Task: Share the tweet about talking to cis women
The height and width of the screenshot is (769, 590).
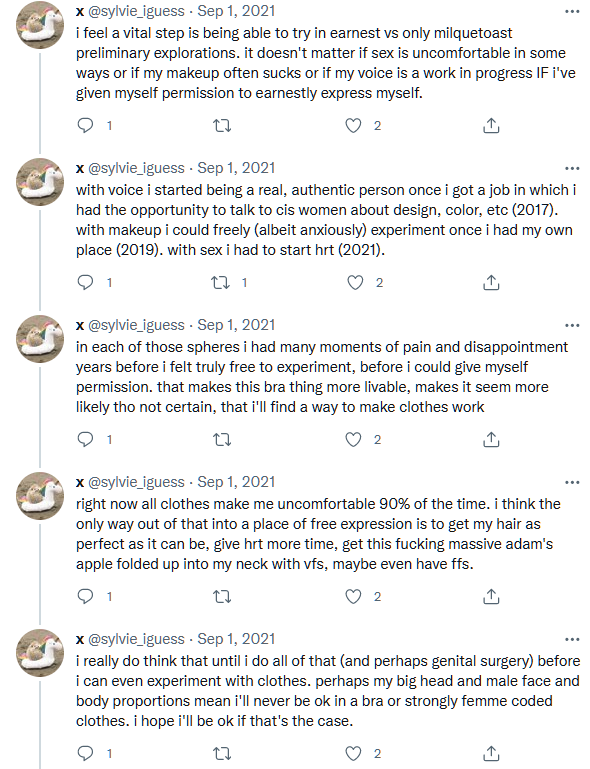Action: (491, 282)
